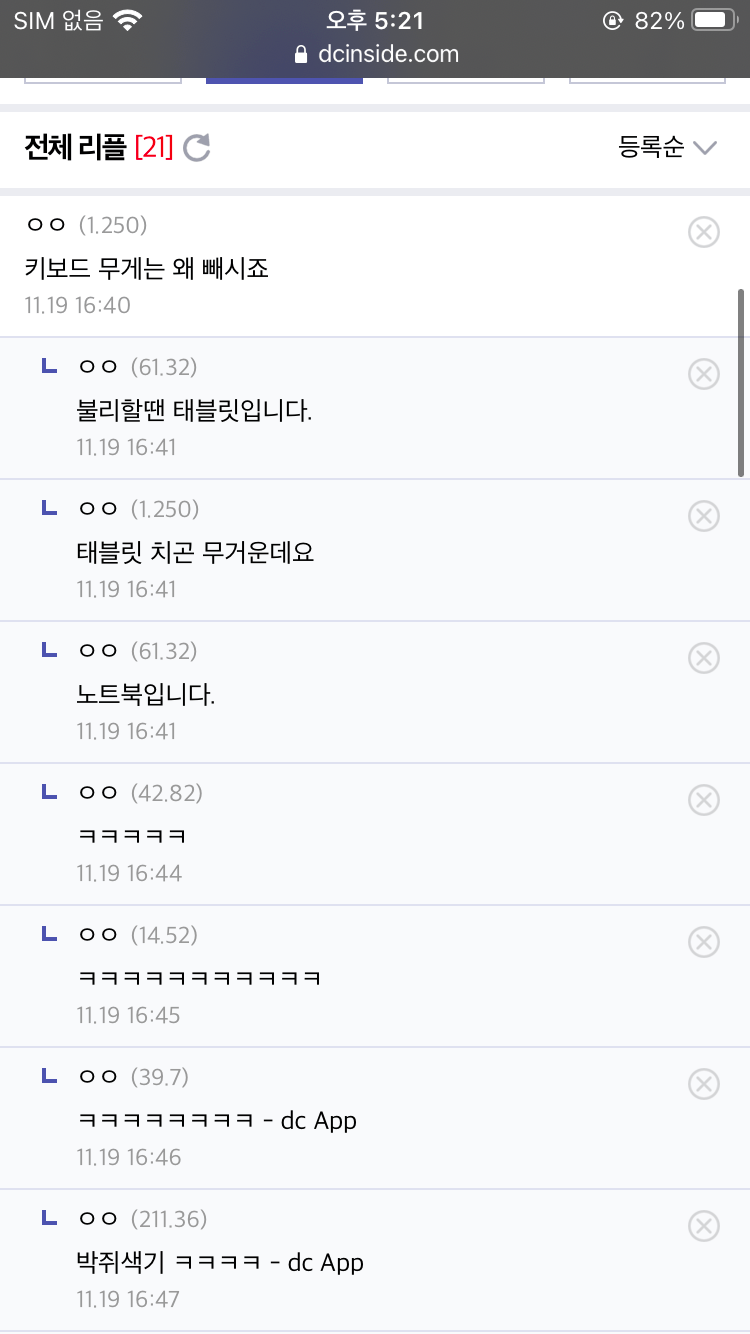Click the nickname ㅇㅇ (1.250) on first comment
The height and width of the screenshot is (1334, 750).
coord(86,225)
